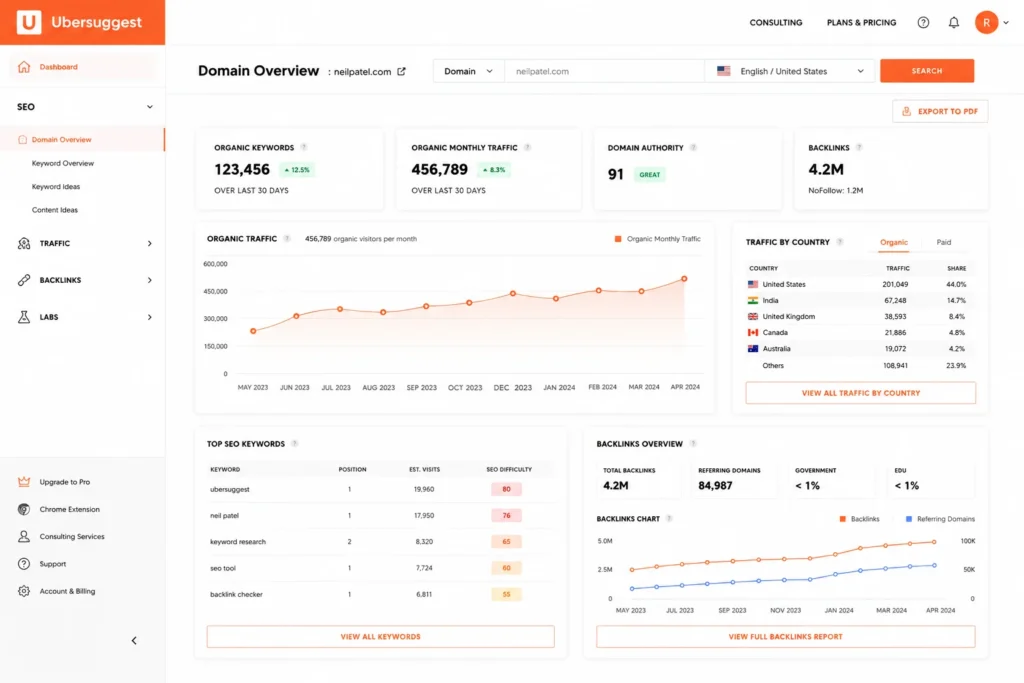Switch to the Paid tab
This screenshot has width=1024, height=683.
click(x=944, y=242)
